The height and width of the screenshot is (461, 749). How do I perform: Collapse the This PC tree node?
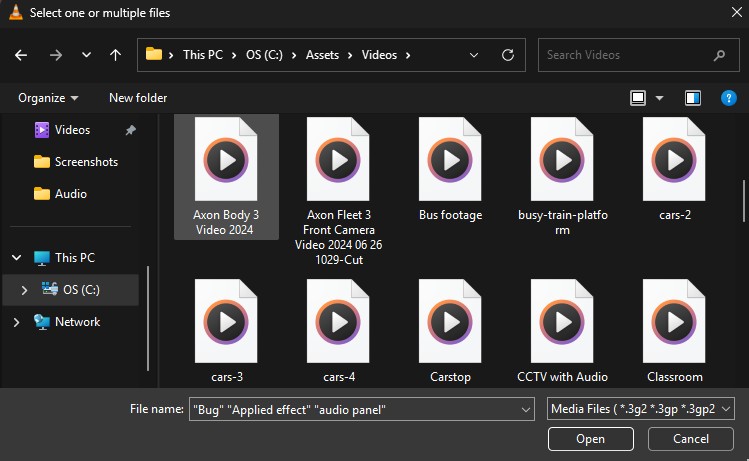[x=17, y=258]
